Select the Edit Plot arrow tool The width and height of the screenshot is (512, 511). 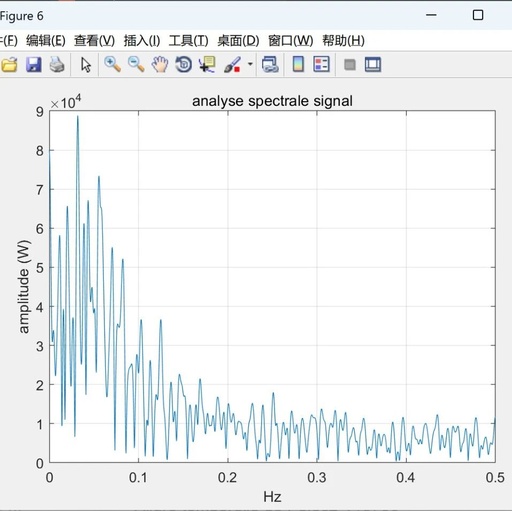(86, 64)
